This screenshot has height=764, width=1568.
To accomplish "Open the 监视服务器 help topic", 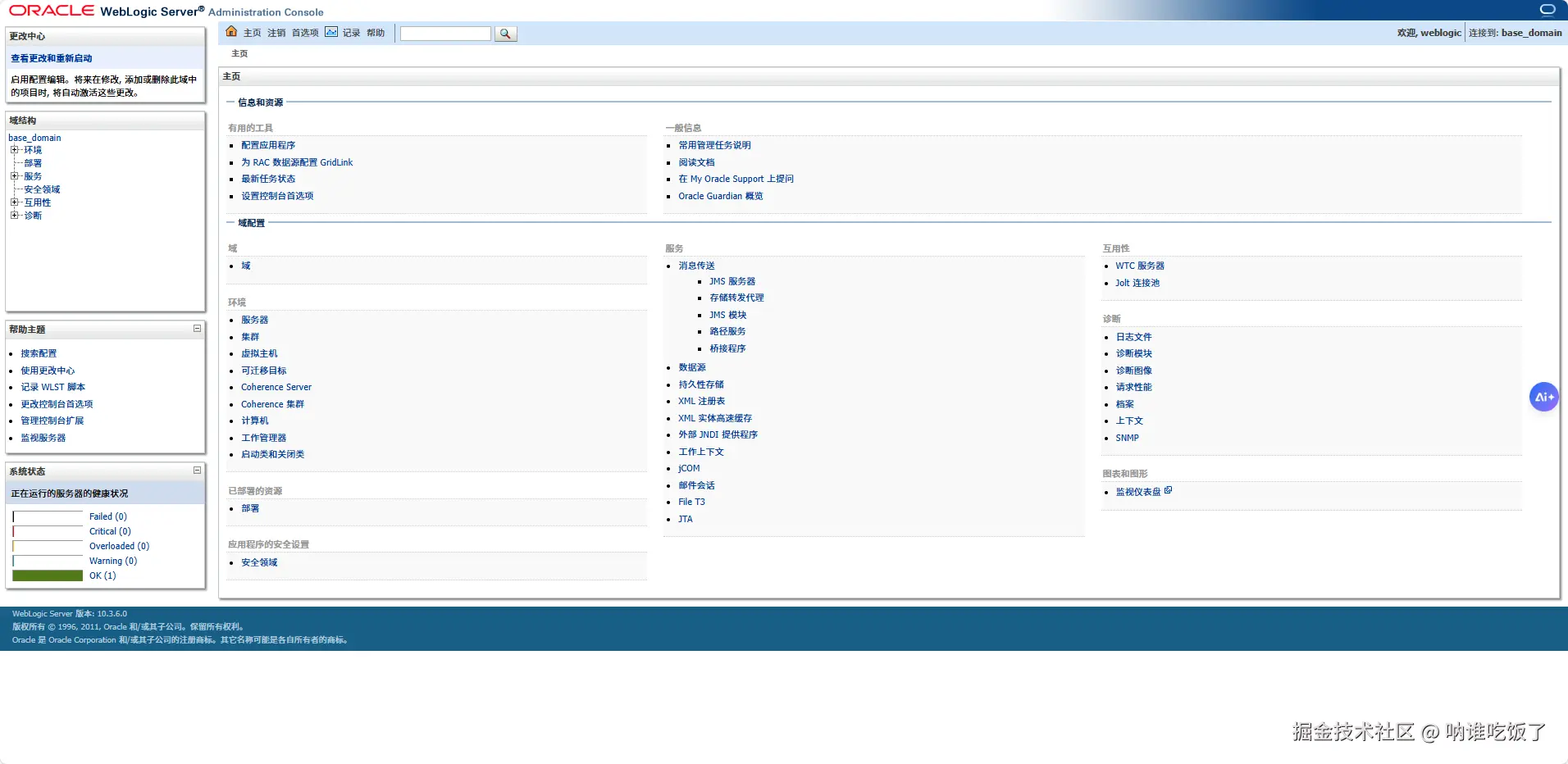I will point(43,438).
